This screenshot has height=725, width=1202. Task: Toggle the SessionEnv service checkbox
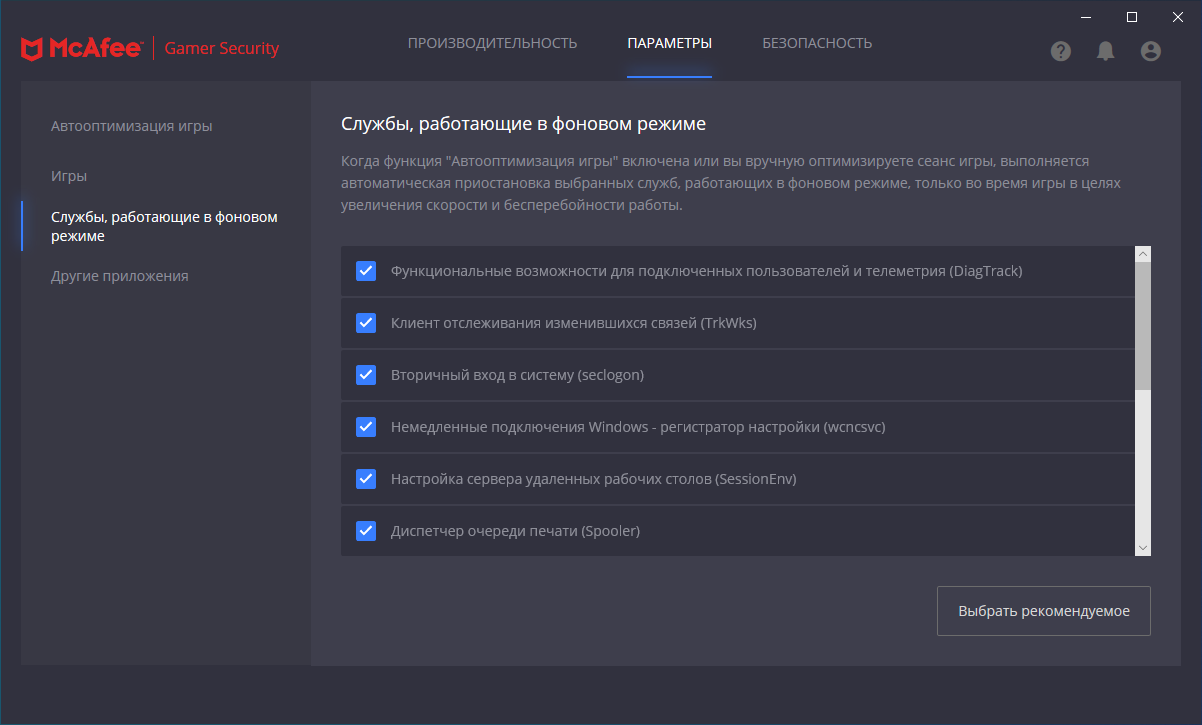366,479
